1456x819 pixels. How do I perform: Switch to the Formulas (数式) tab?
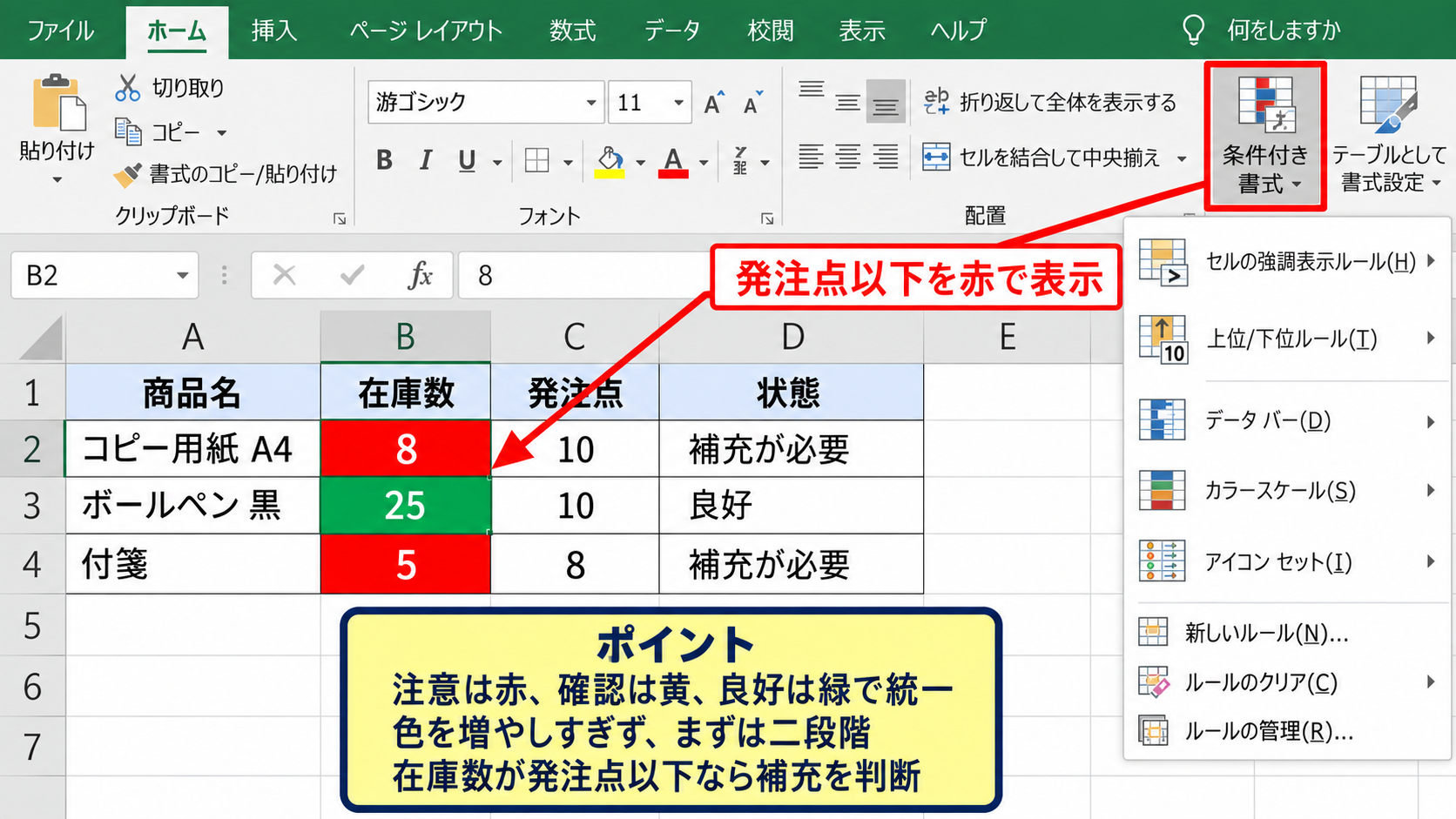pos(572,30)
